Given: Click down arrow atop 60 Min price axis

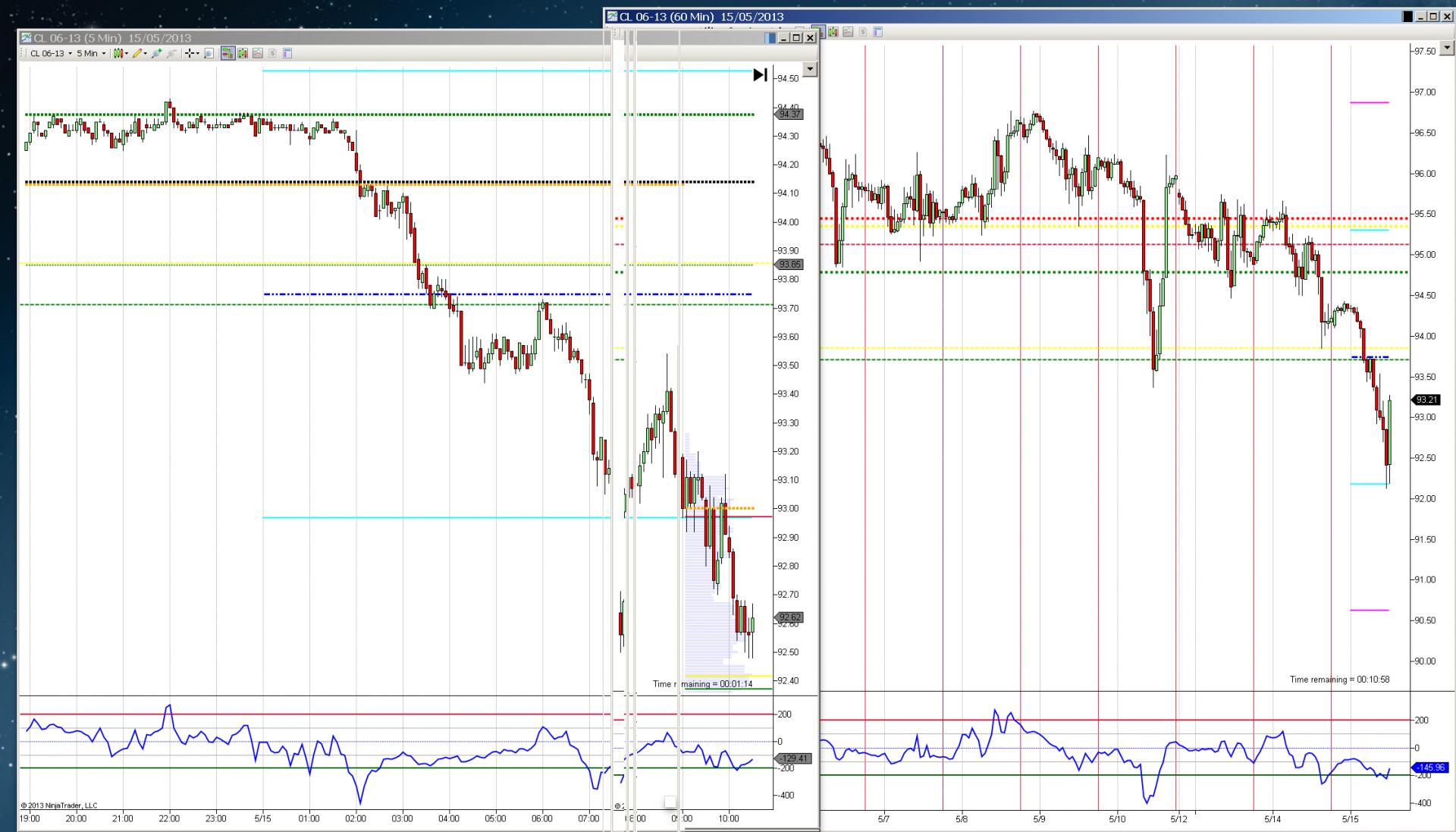Looking at the screenshot, I should 1446,48.
